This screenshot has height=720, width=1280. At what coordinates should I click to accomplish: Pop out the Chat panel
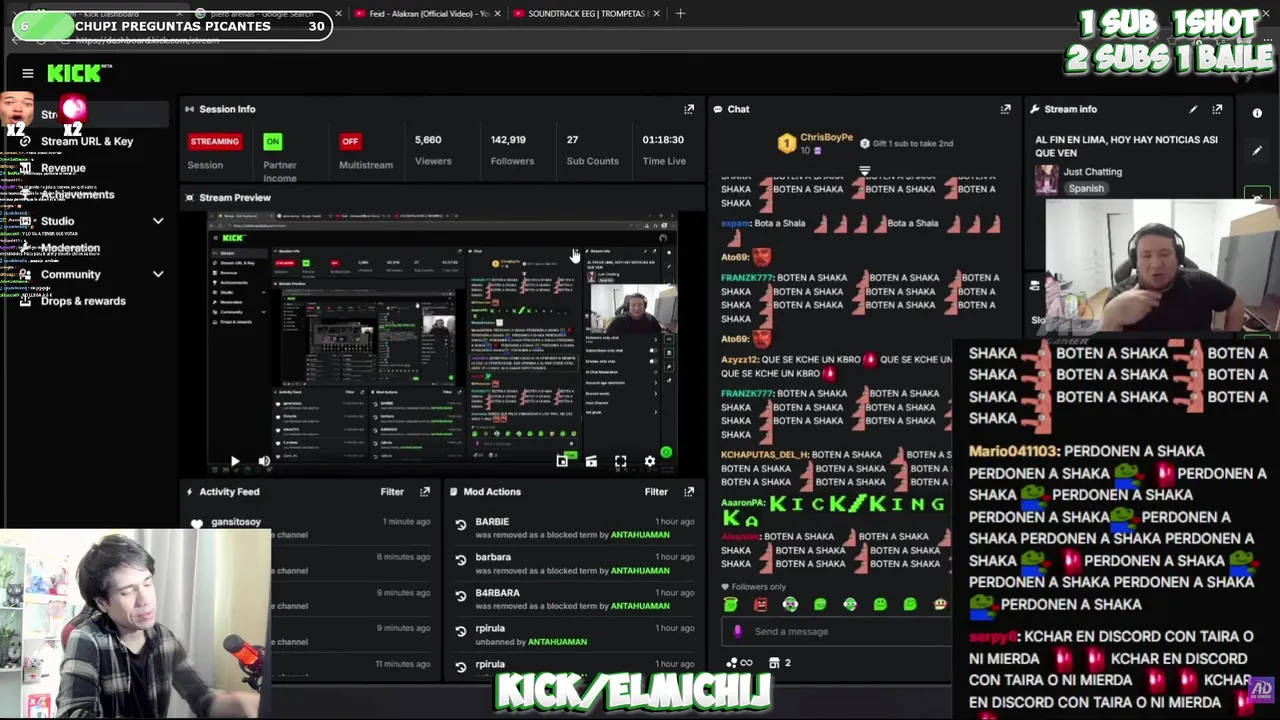click(x=1005, y=109)
